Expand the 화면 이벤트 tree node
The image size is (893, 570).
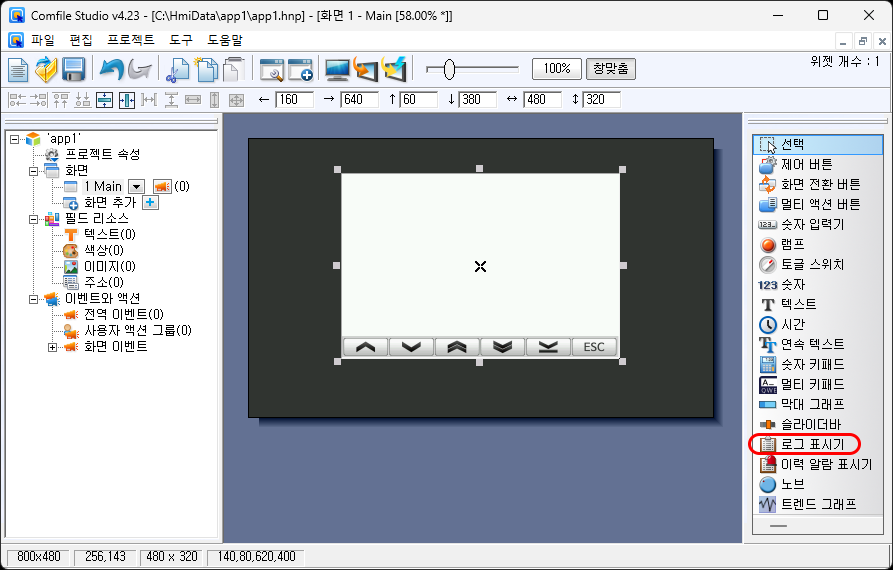tap(52, 347)
